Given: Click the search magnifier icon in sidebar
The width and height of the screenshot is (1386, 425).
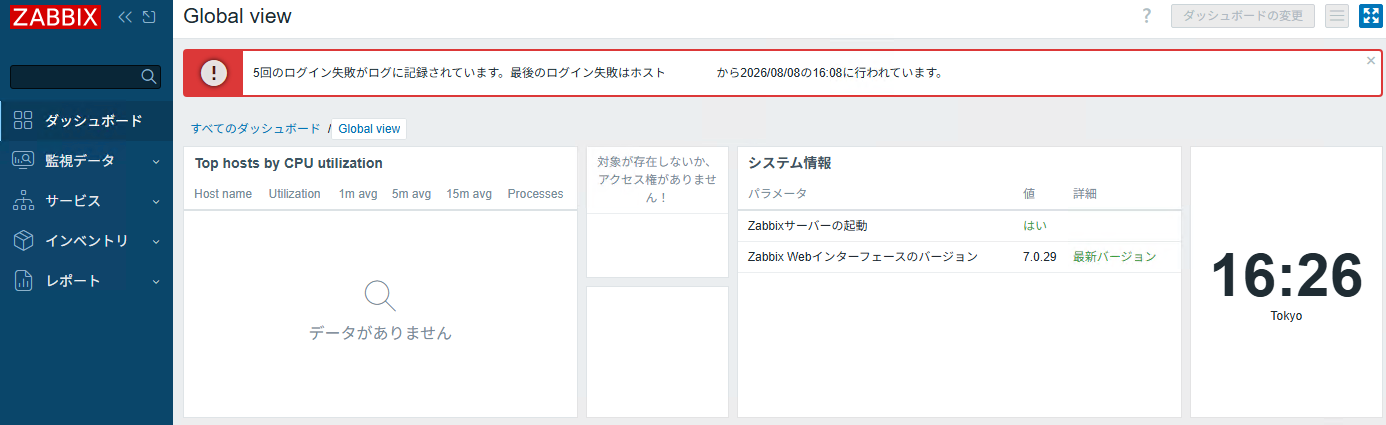Looking at the screenshot, I should click(149, 77).
